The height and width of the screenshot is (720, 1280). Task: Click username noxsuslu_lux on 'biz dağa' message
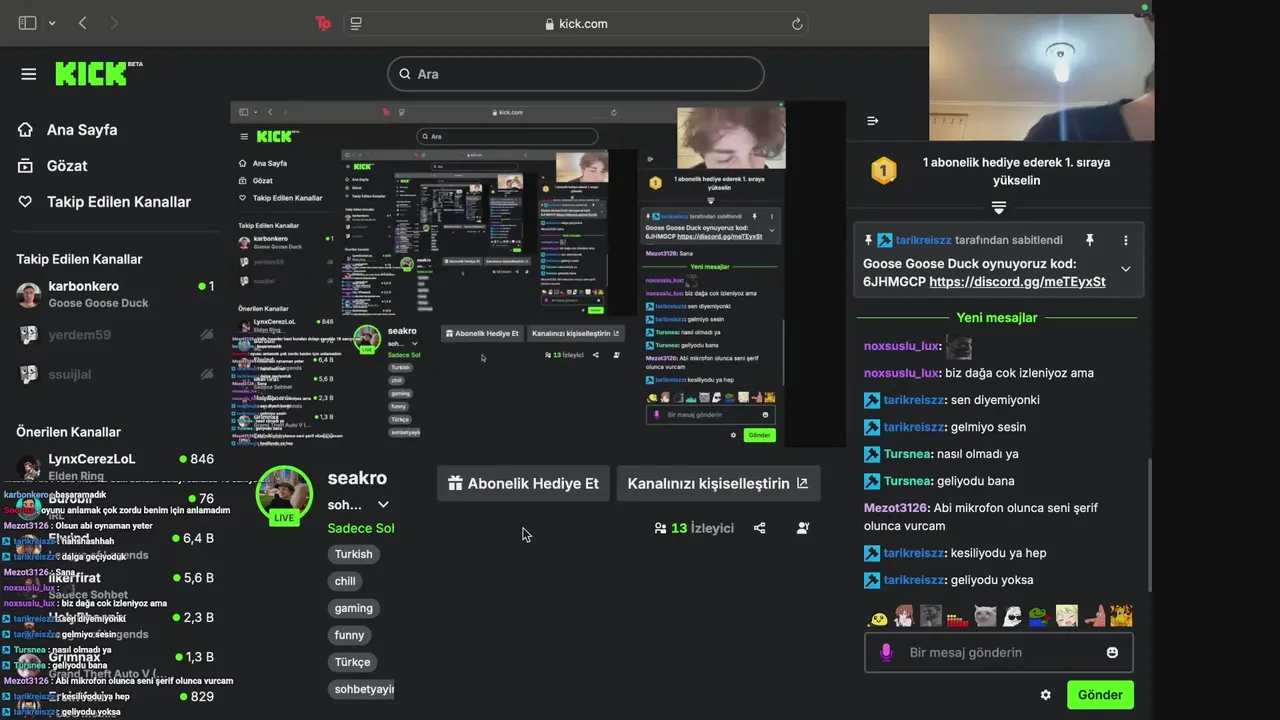(x=901, y=373)
